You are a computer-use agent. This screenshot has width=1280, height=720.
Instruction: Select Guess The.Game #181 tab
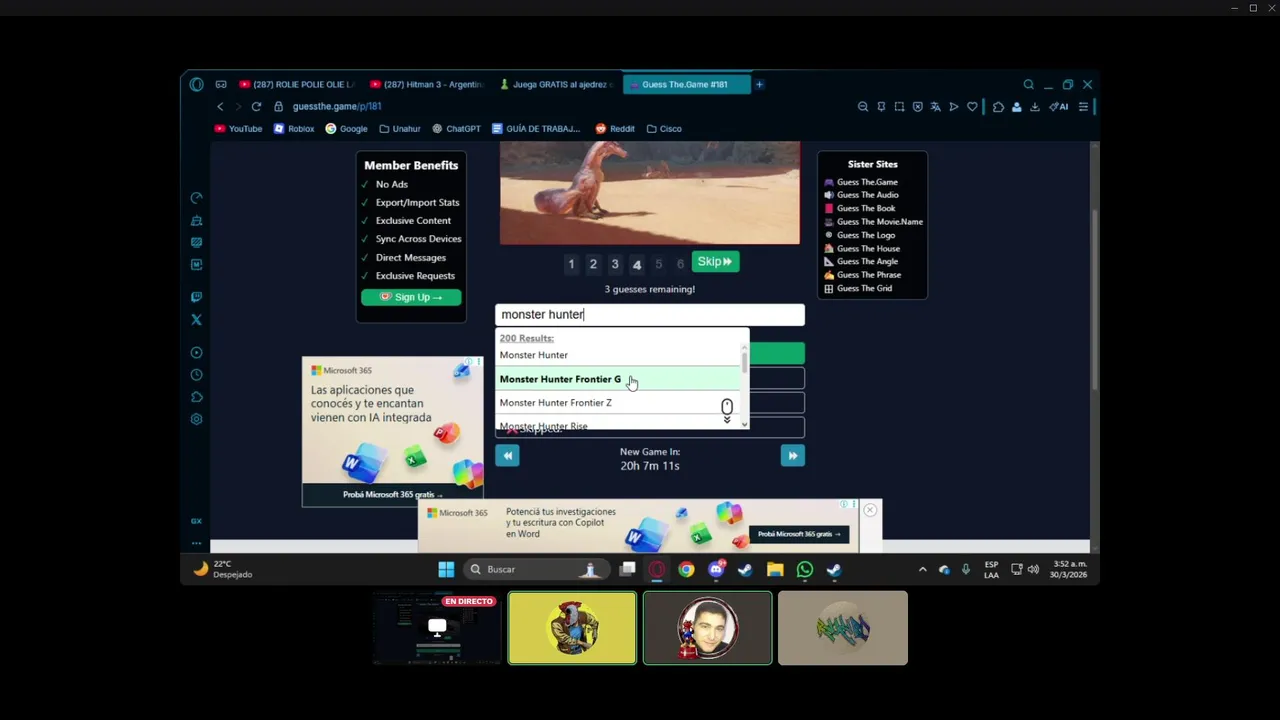[686, 84]
